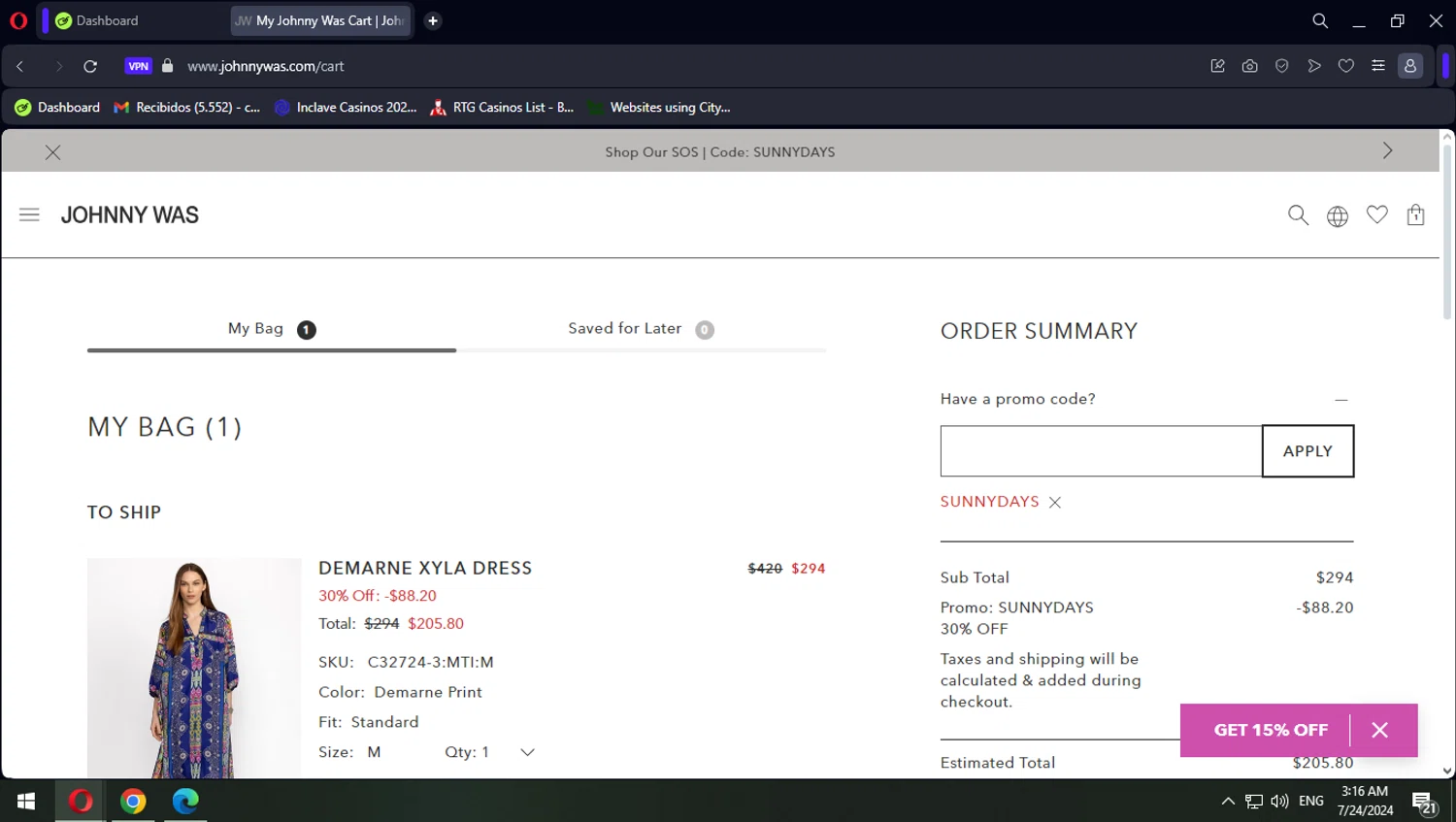The width and height of the screenshot is (1456, 822).
Task: Open the ad blocker shield icon
Action: [1281, 66]
